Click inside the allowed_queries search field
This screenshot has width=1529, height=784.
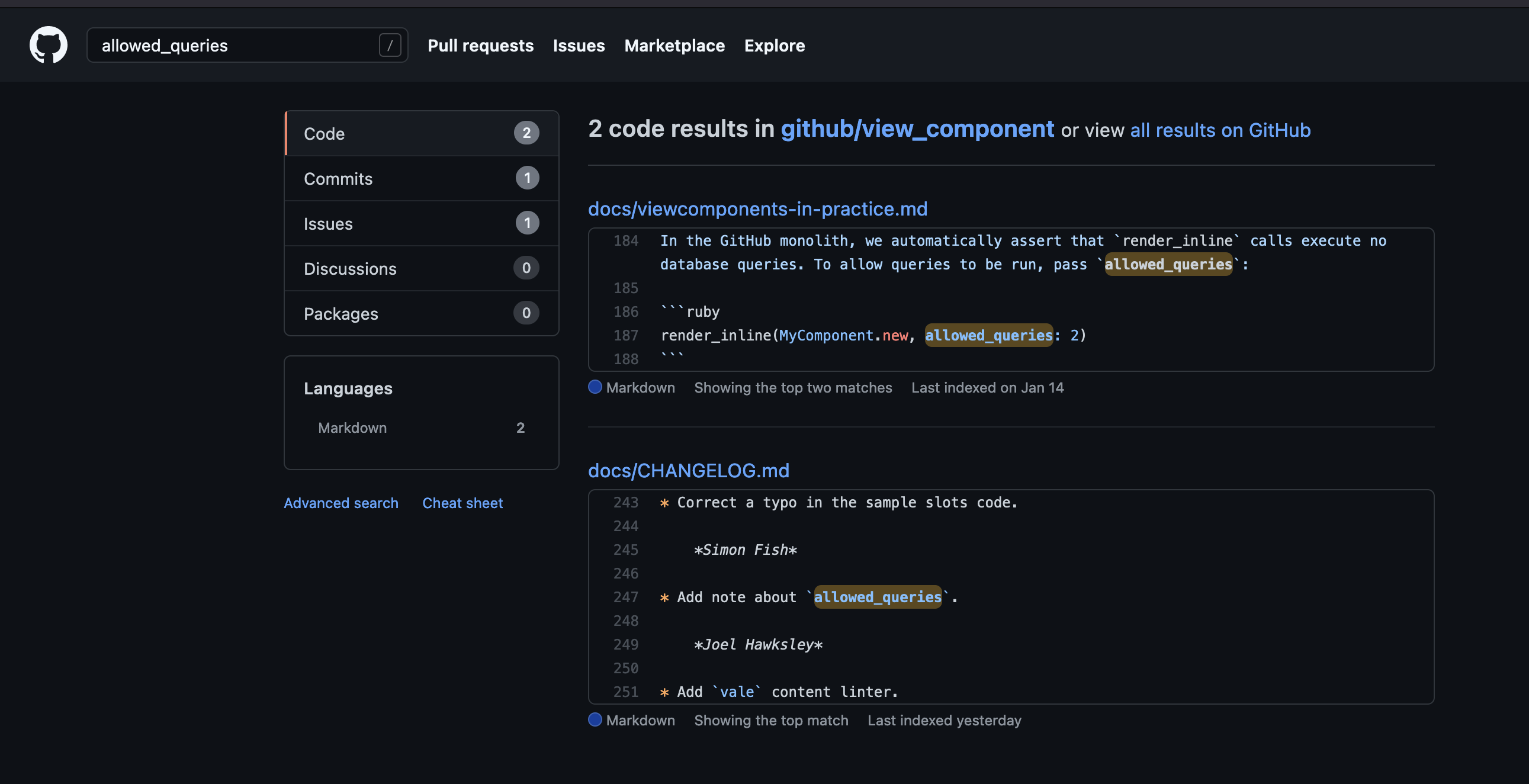(237, 44)
